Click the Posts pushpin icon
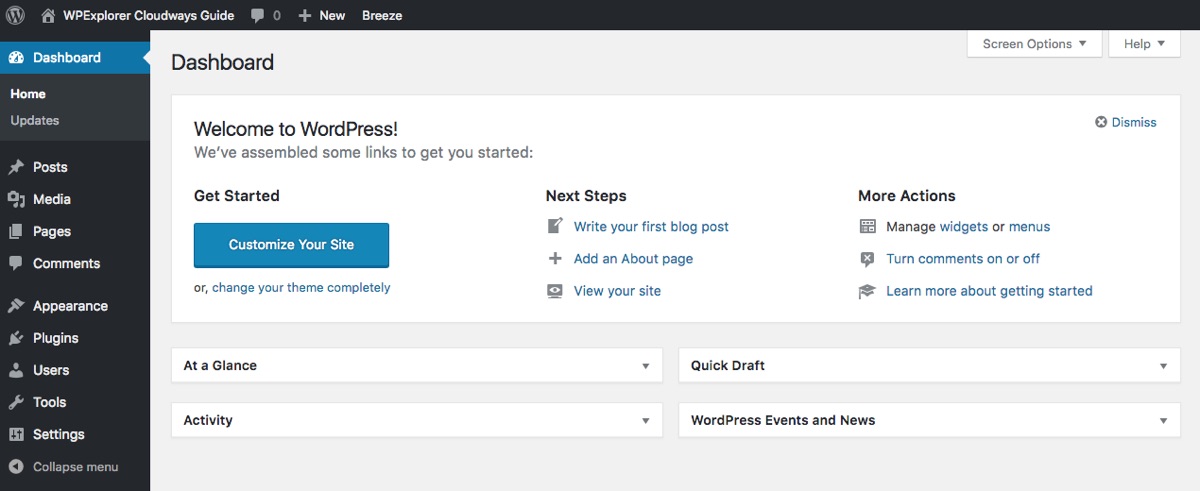 pos(16,167)
